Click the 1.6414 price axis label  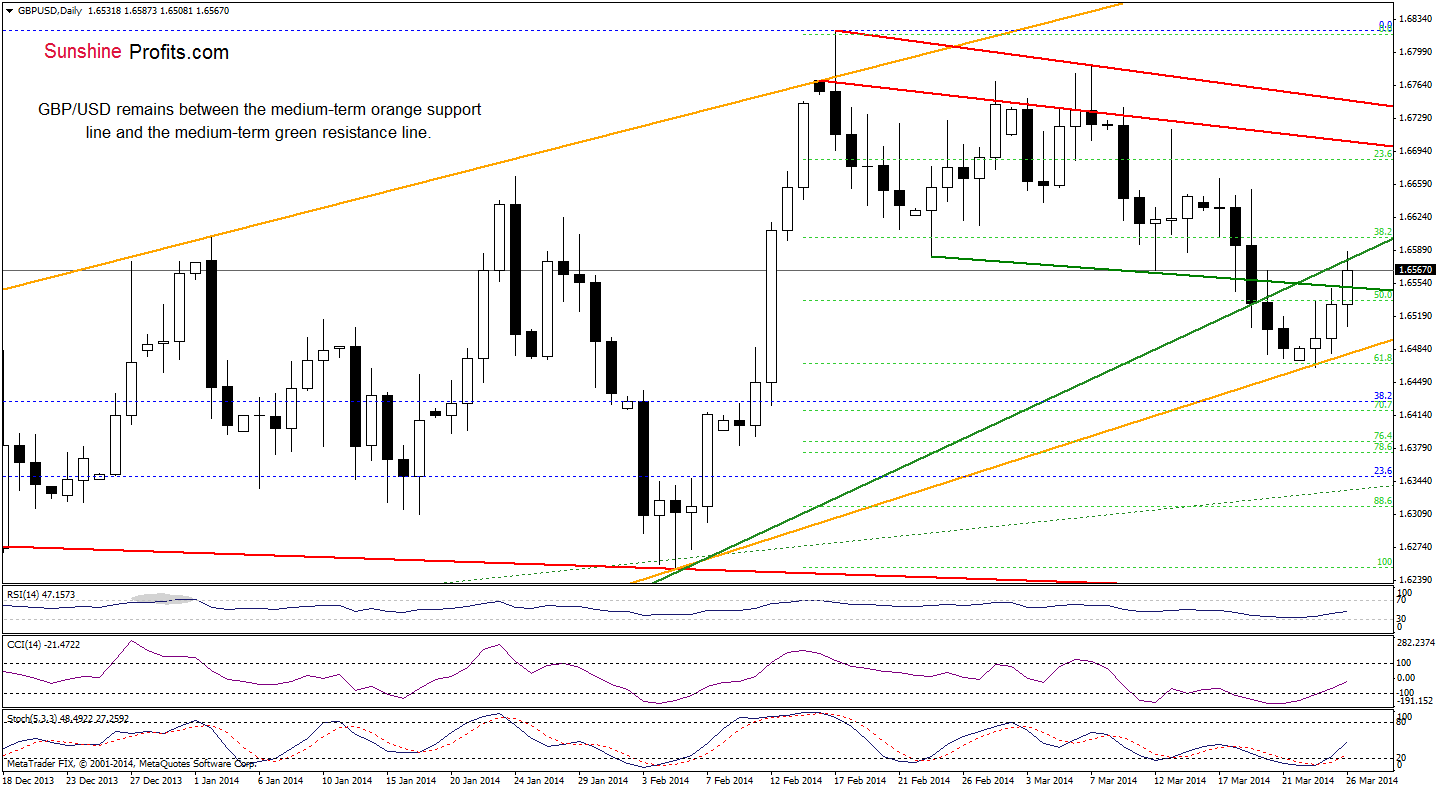click(x=1416, y=415)
